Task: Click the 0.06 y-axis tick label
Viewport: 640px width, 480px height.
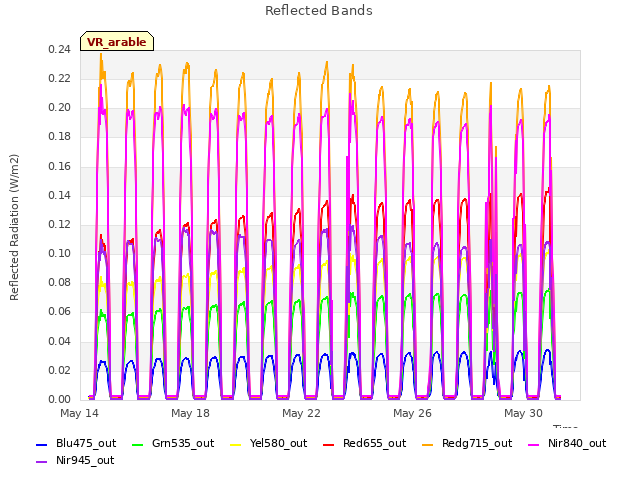Action: [x=60, y=312]
